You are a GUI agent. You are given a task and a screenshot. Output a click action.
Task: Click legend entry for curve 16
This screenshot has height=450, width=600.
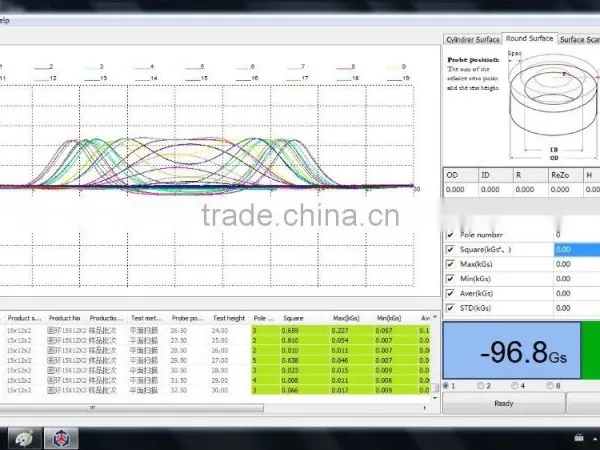(x=247, y=78)
